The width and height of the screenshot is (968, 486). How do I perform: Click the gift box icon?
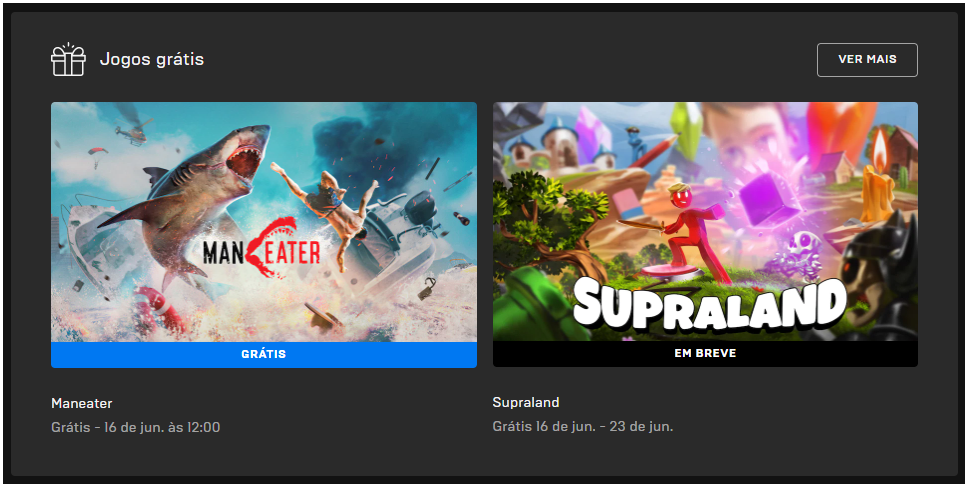coord(68,59)
